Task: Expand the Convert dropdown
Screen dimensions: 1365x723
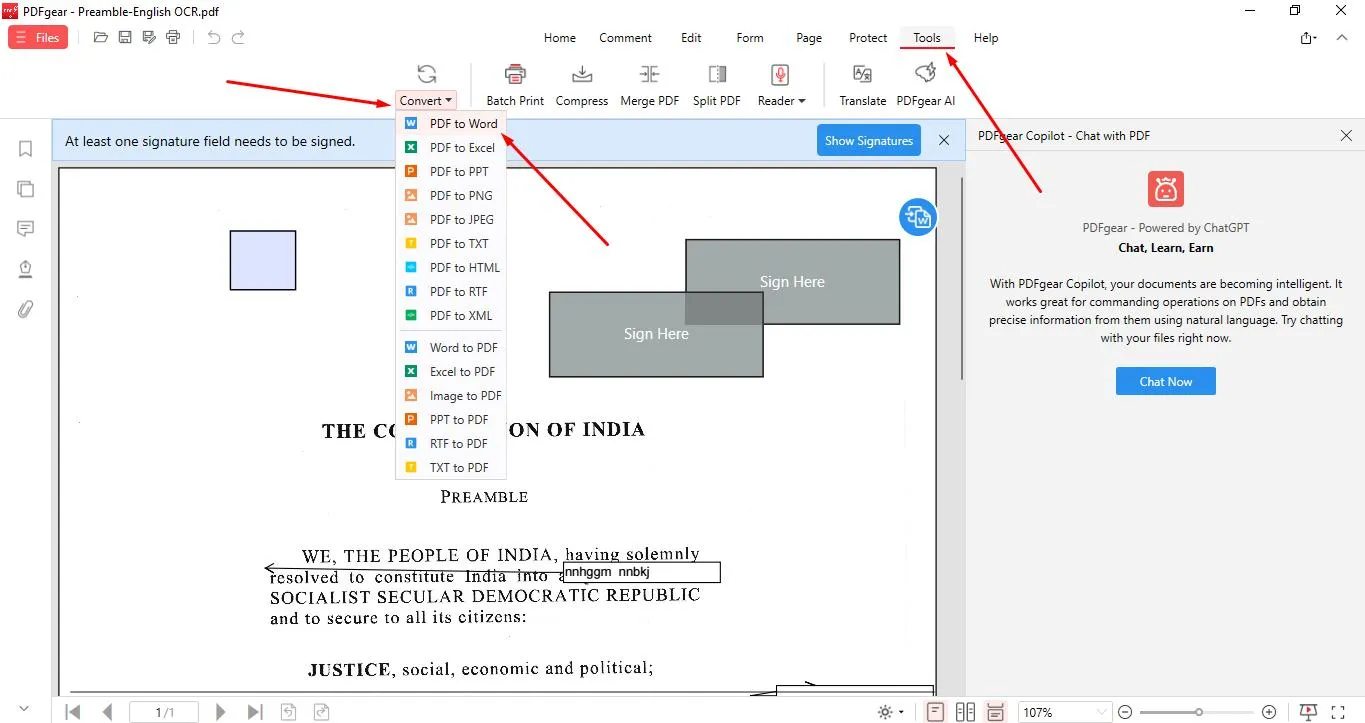Action: (426, 100)
